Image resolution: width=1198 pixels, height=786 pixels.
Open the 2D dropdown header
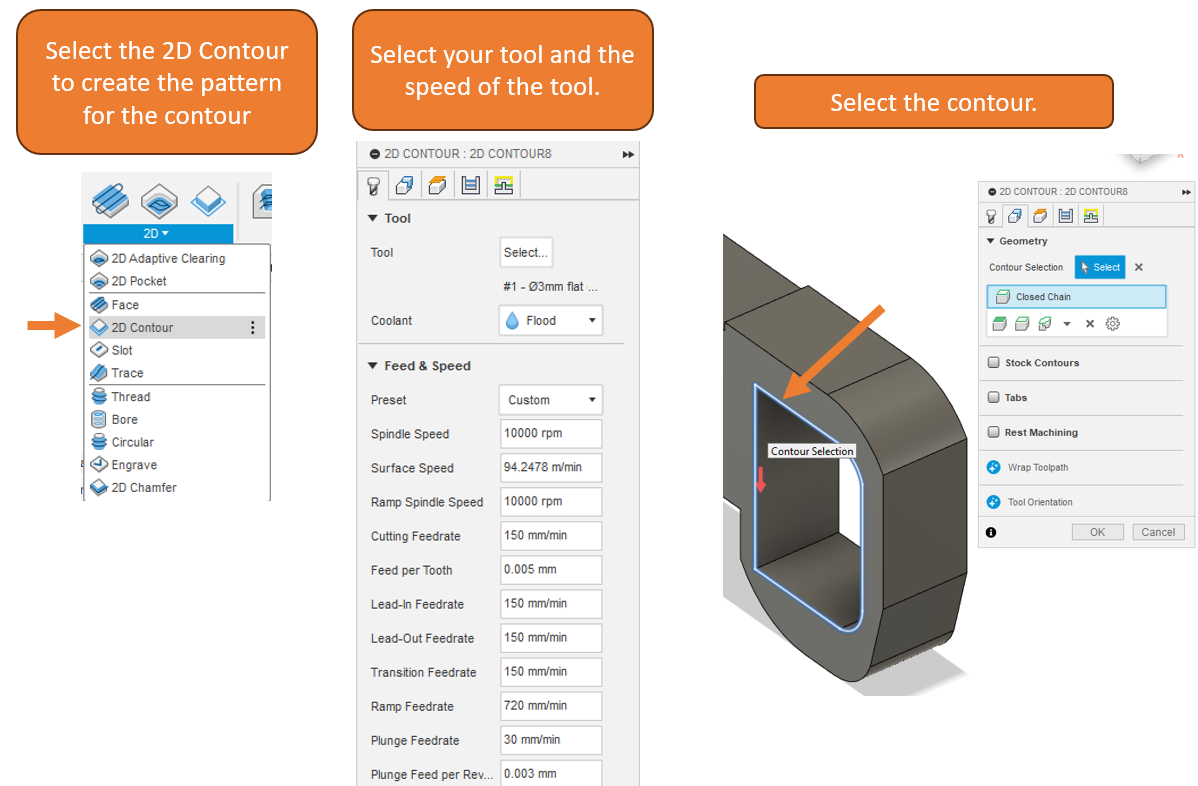coord(157,233)
